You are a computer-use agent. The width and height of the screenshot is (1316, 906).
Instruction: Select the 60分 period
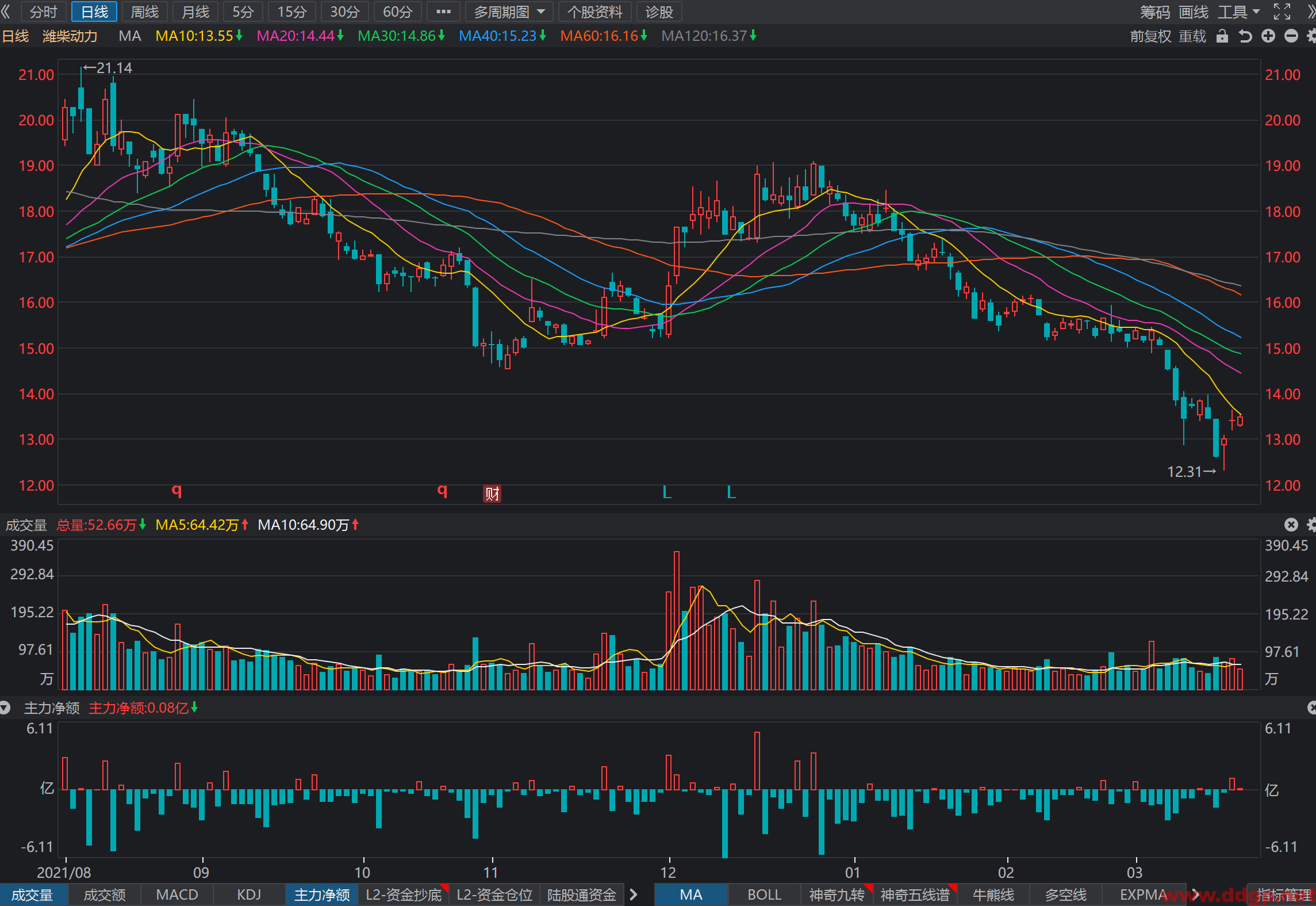tap(398, 12)
